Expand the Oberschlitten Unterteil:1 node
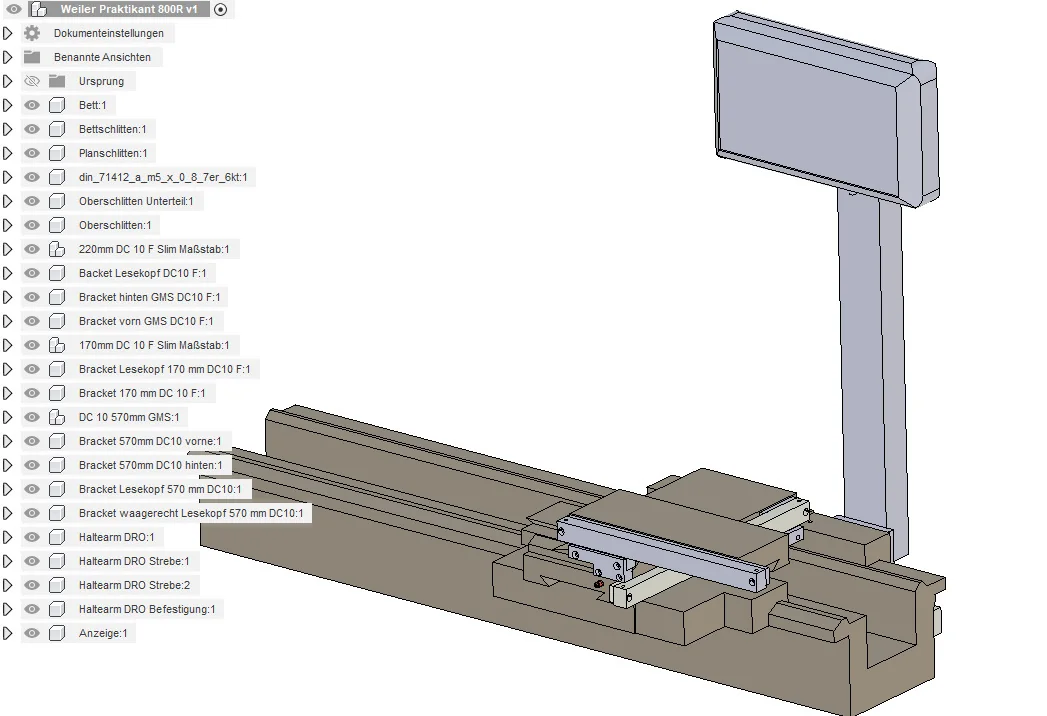 click(x=7, y=201)
